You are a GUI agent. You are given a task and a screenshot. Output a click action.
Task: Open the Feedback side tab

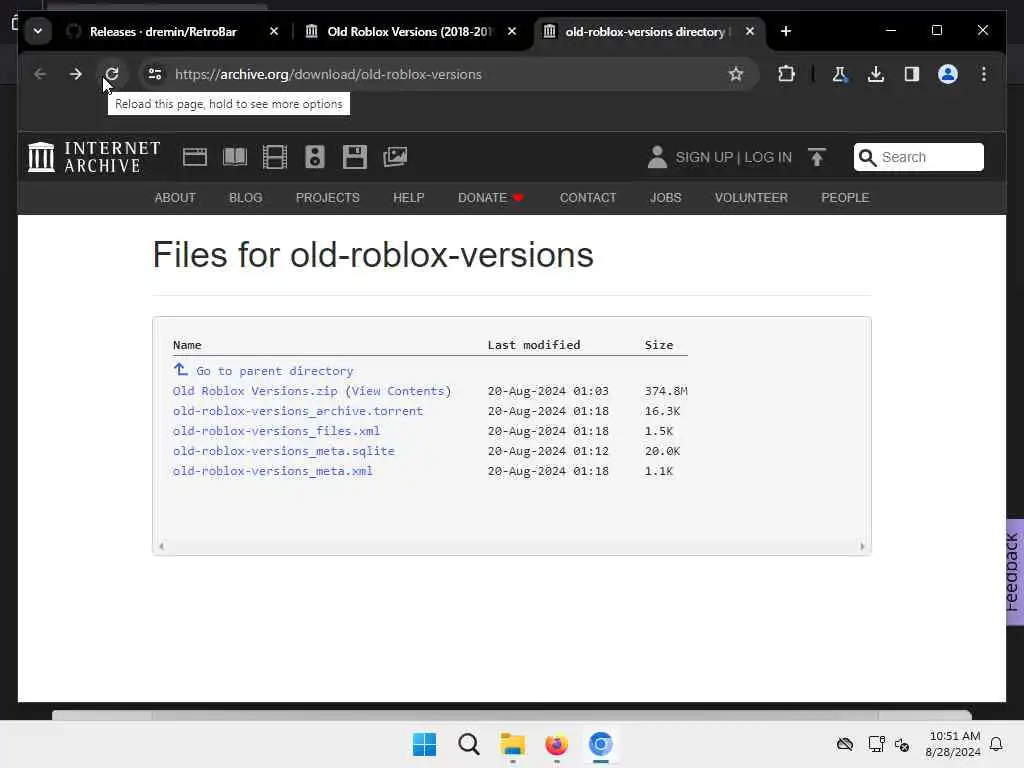coord(1014,572)
